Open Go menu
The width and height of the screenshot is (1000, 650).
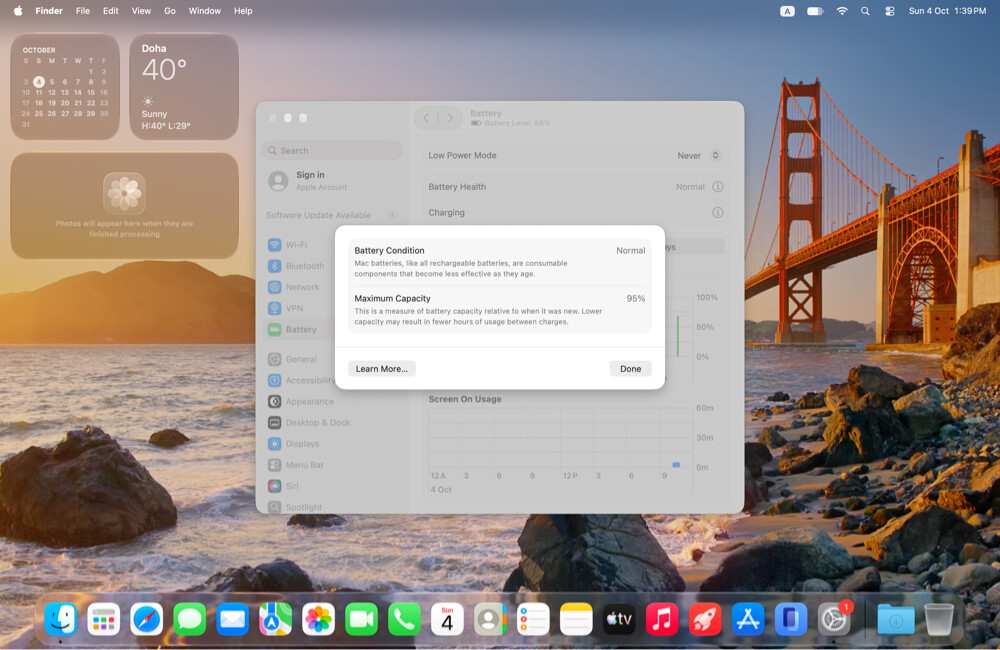[x=170, y=11]
